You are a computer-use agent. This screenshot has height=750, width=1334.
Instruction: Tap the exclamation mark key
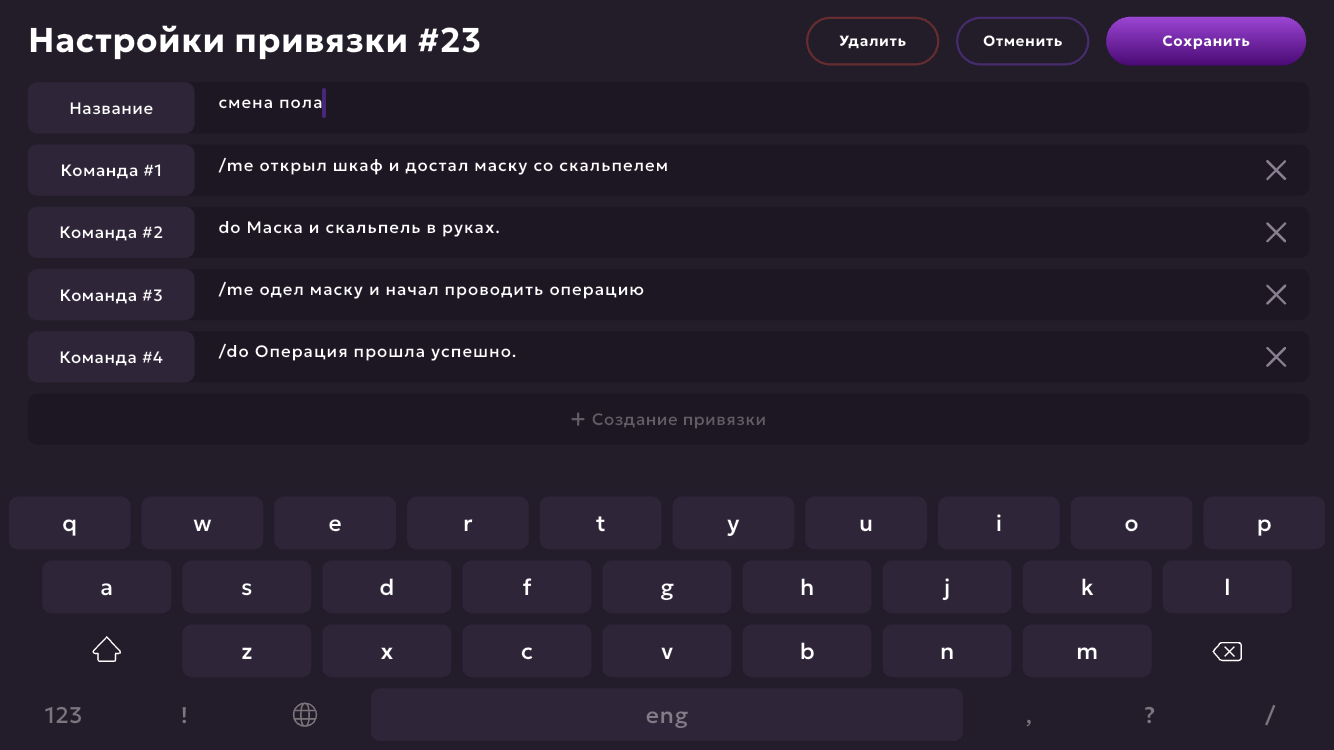[x=184, y=715]
